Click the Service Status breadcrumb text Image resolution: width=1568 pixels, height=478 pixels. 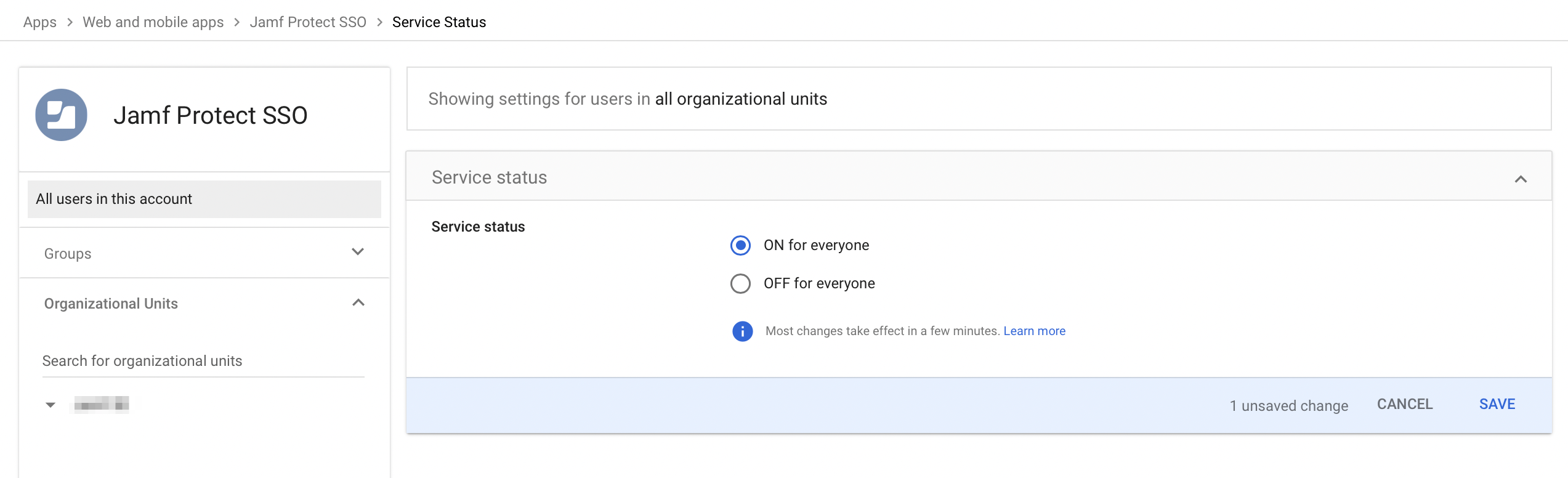click(439, 22)
